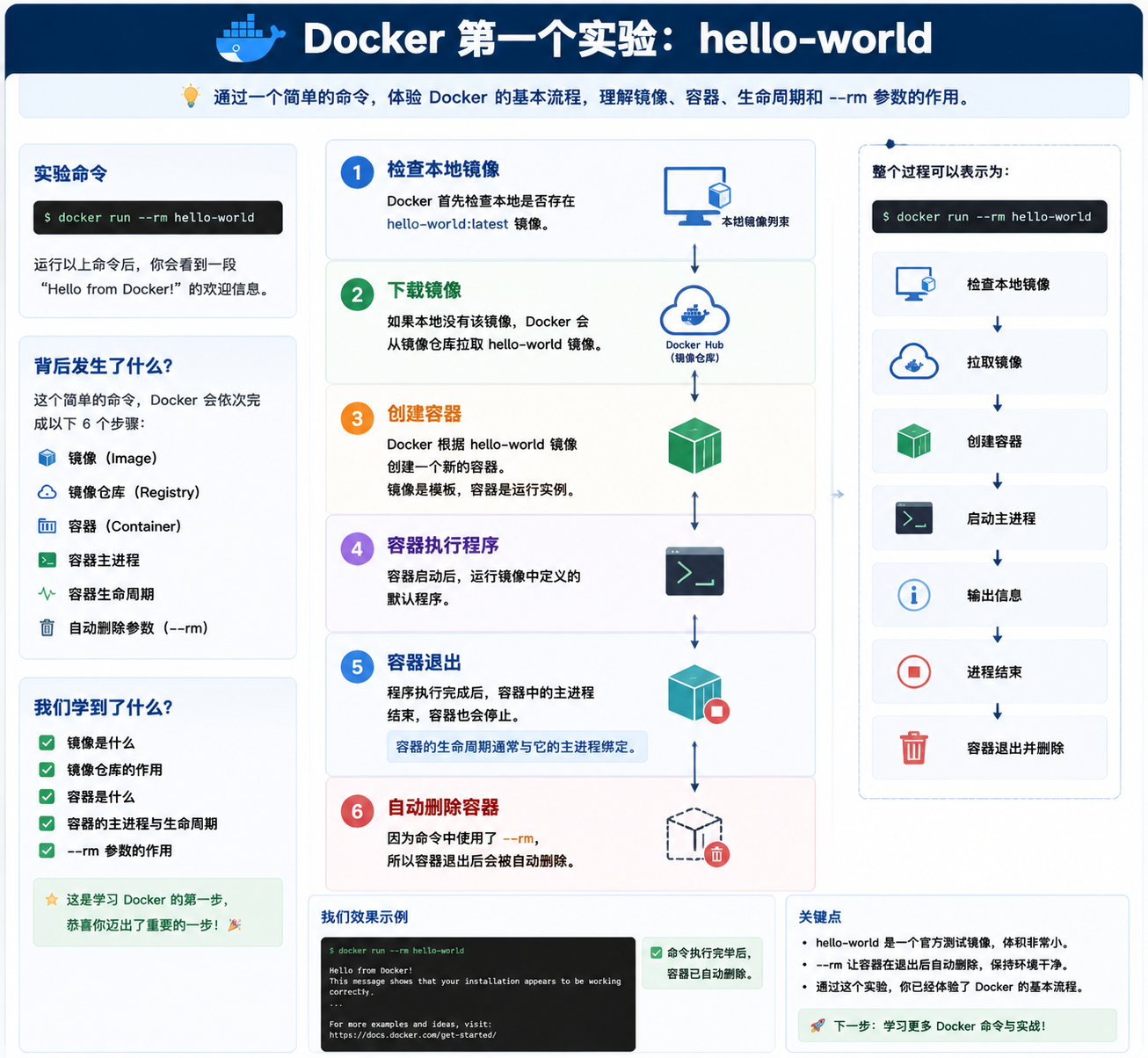The height and width of the screenshot is (1058, 1148).
Task: Click the lightbulb icon in the subtitle banner
Action: (191, 96)
